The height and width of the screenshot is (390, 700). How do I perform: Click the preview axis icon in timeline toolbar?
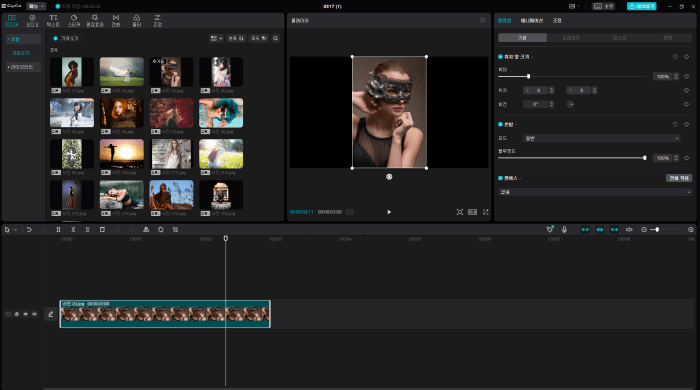(629, 229)
